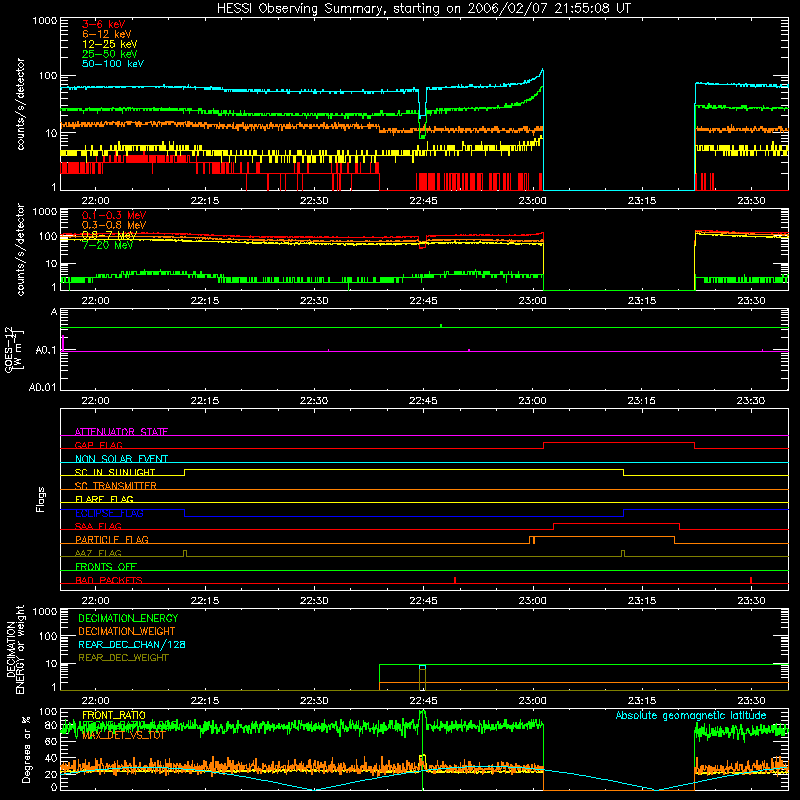Click the 0.3-0.8 MeV legend label
Image resolution: width=800 pixels, height=800 pixels.
point(114,225)
